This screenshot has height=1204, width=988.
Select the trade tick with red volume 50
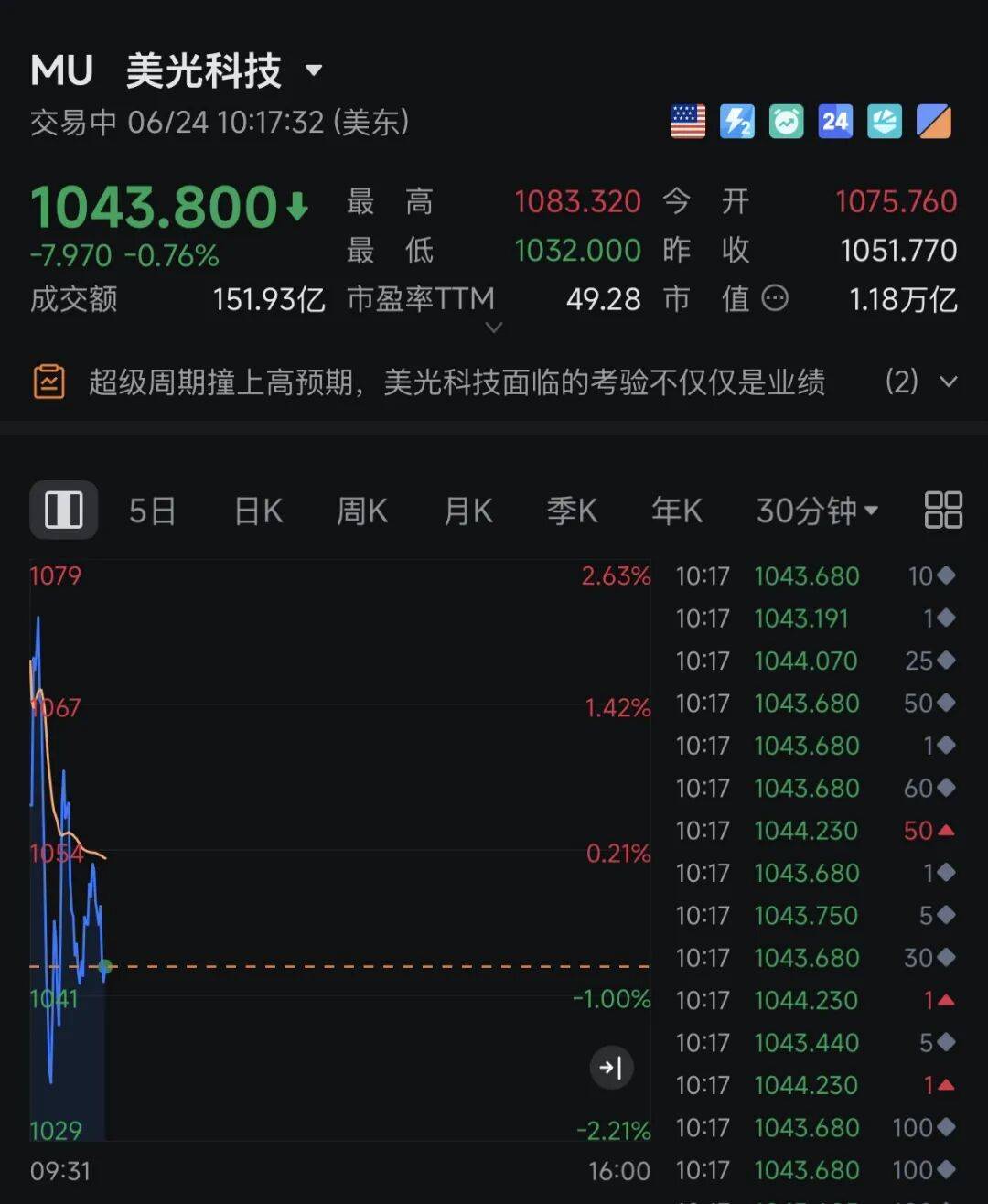[x=816, y=830]
